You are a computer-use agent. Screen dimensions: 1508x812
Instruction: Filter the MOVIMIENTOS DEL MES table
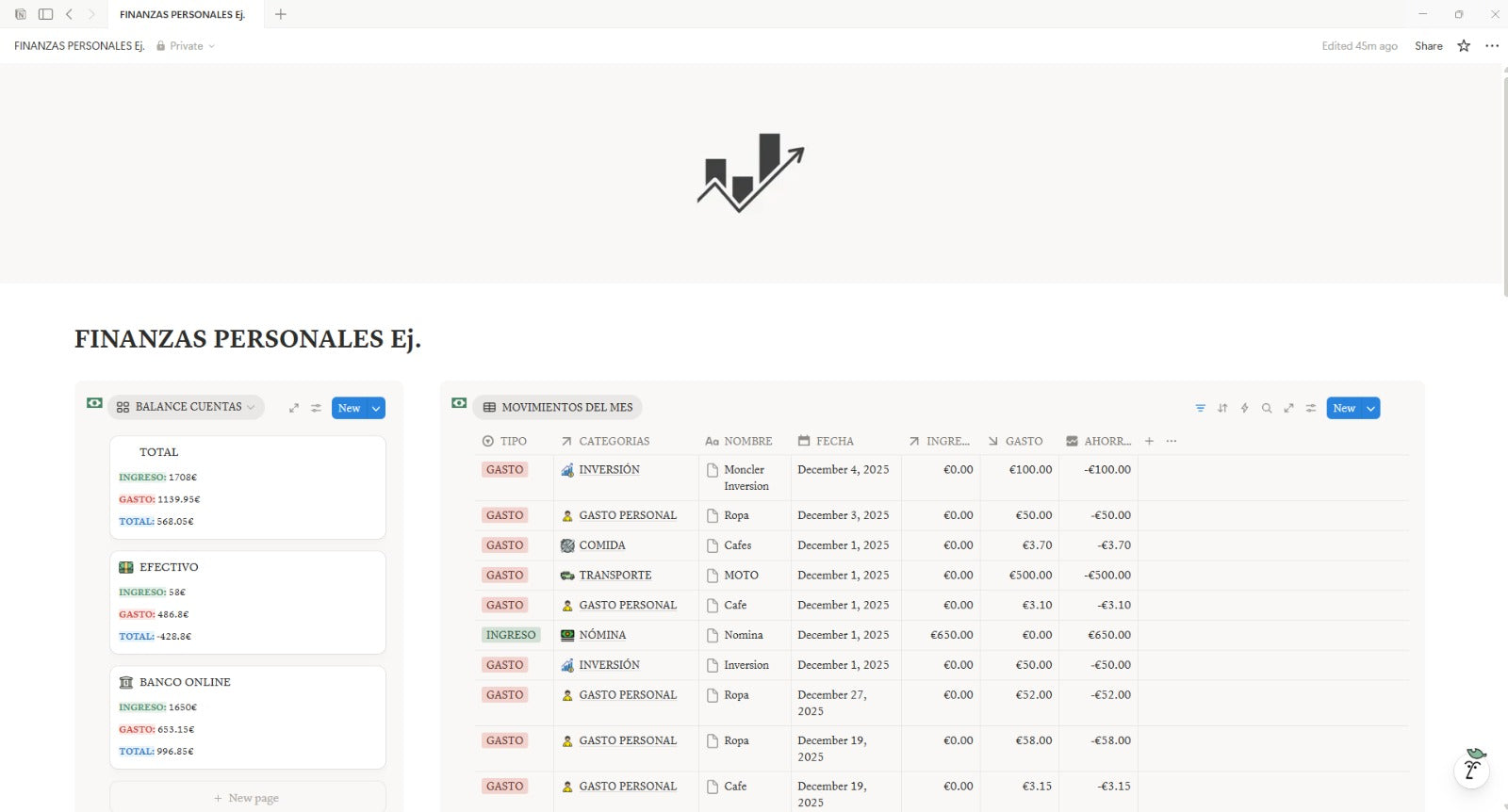click(x=1200, y=408)
